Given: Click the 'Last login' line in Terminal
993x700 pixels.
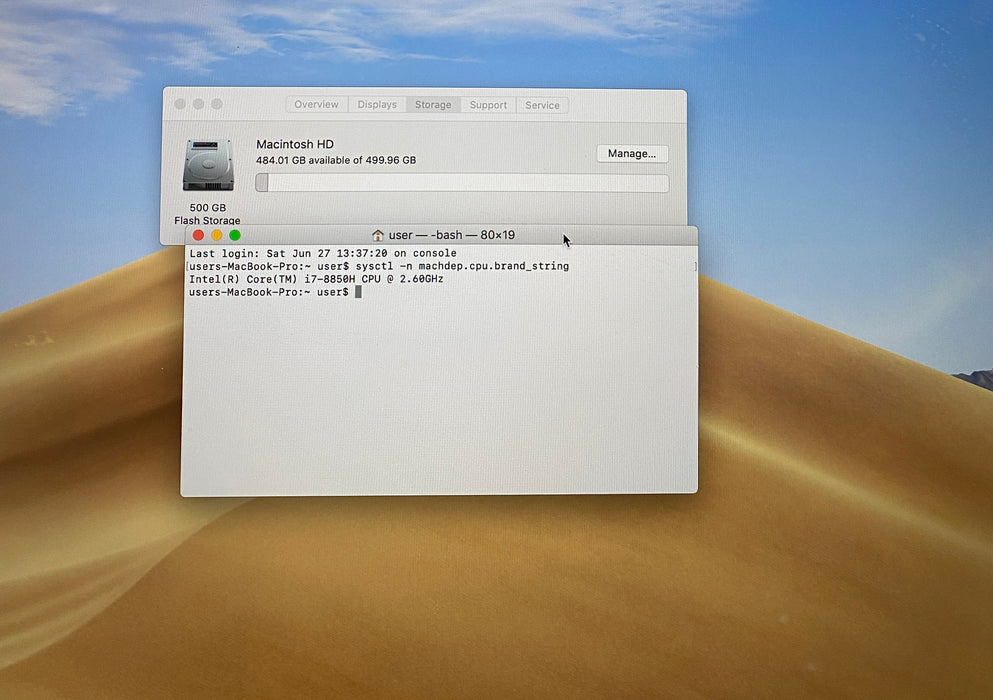Looking at the screenshot, I should (323, 253).
